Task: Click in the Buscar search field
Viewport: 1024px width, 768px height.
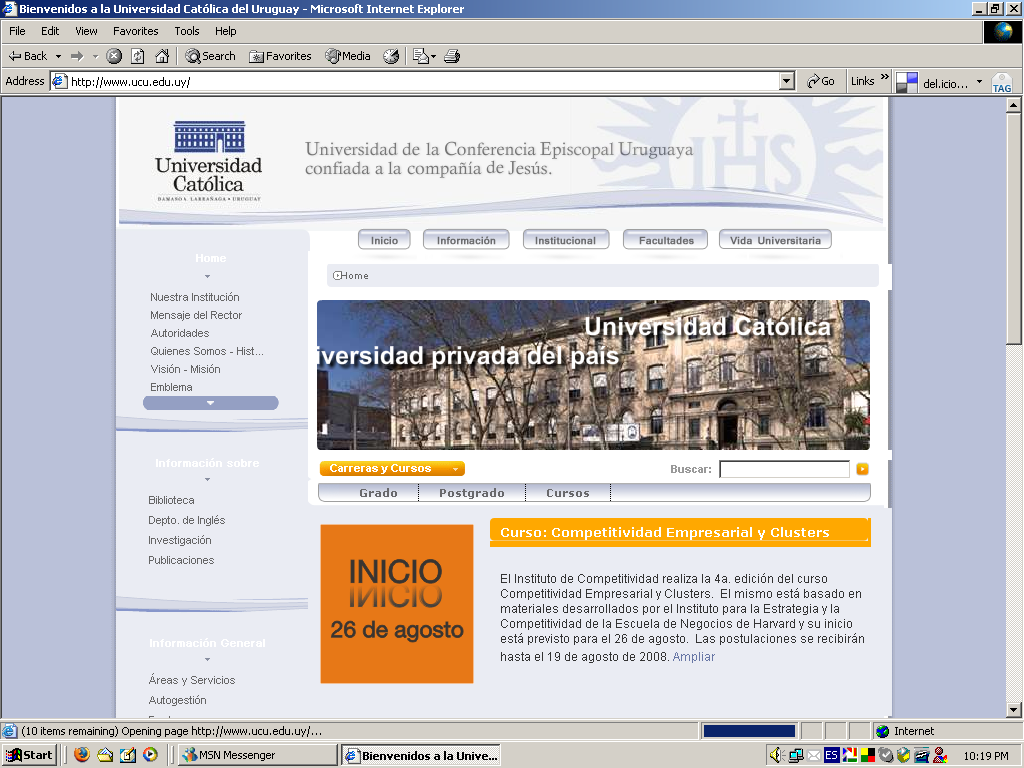Action: pyautogui.click(x=784, y=469)
